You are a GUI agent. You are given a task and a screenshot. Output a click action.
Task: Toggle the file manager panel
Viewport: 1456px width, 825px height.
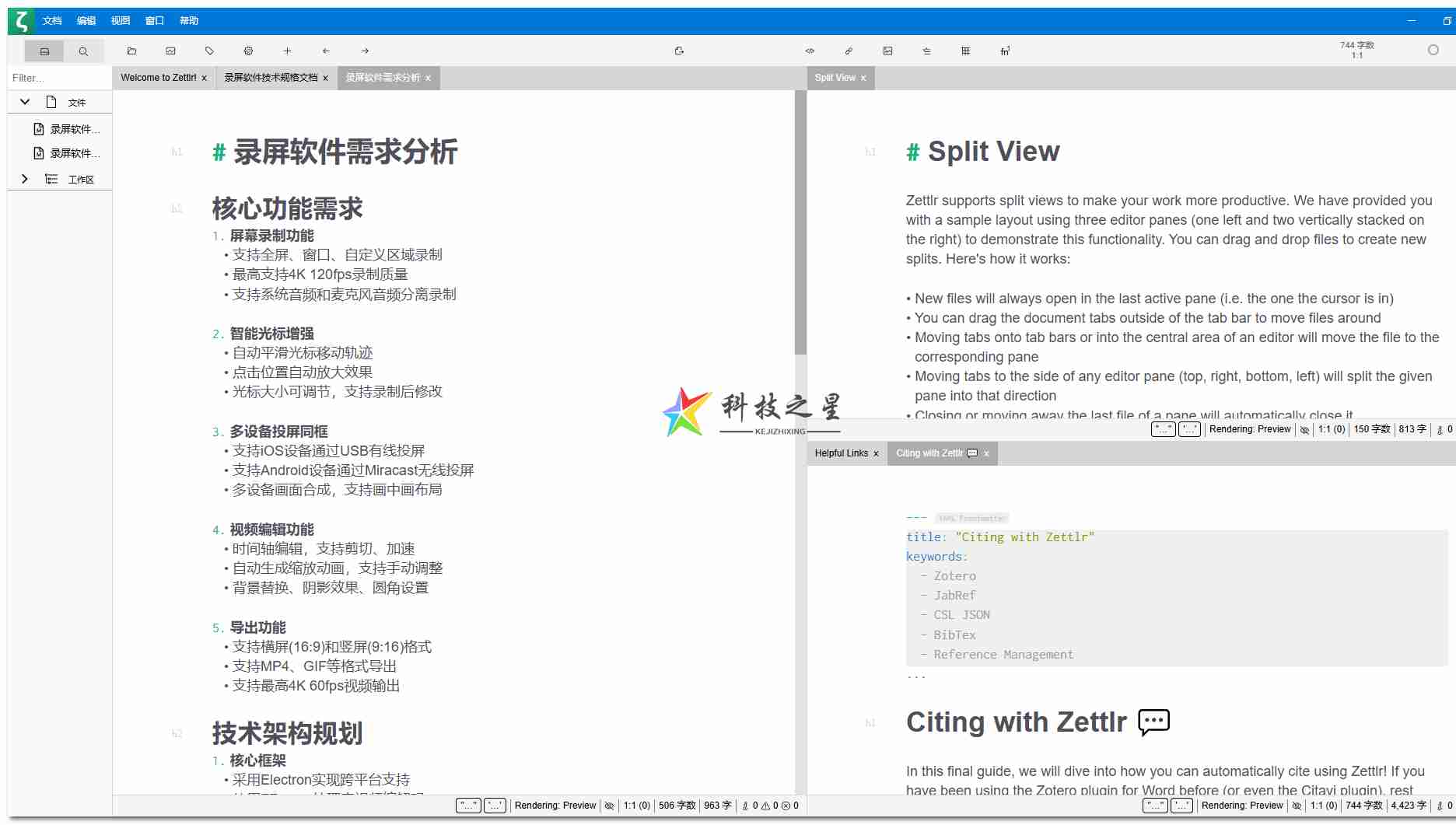click(44, 51)
